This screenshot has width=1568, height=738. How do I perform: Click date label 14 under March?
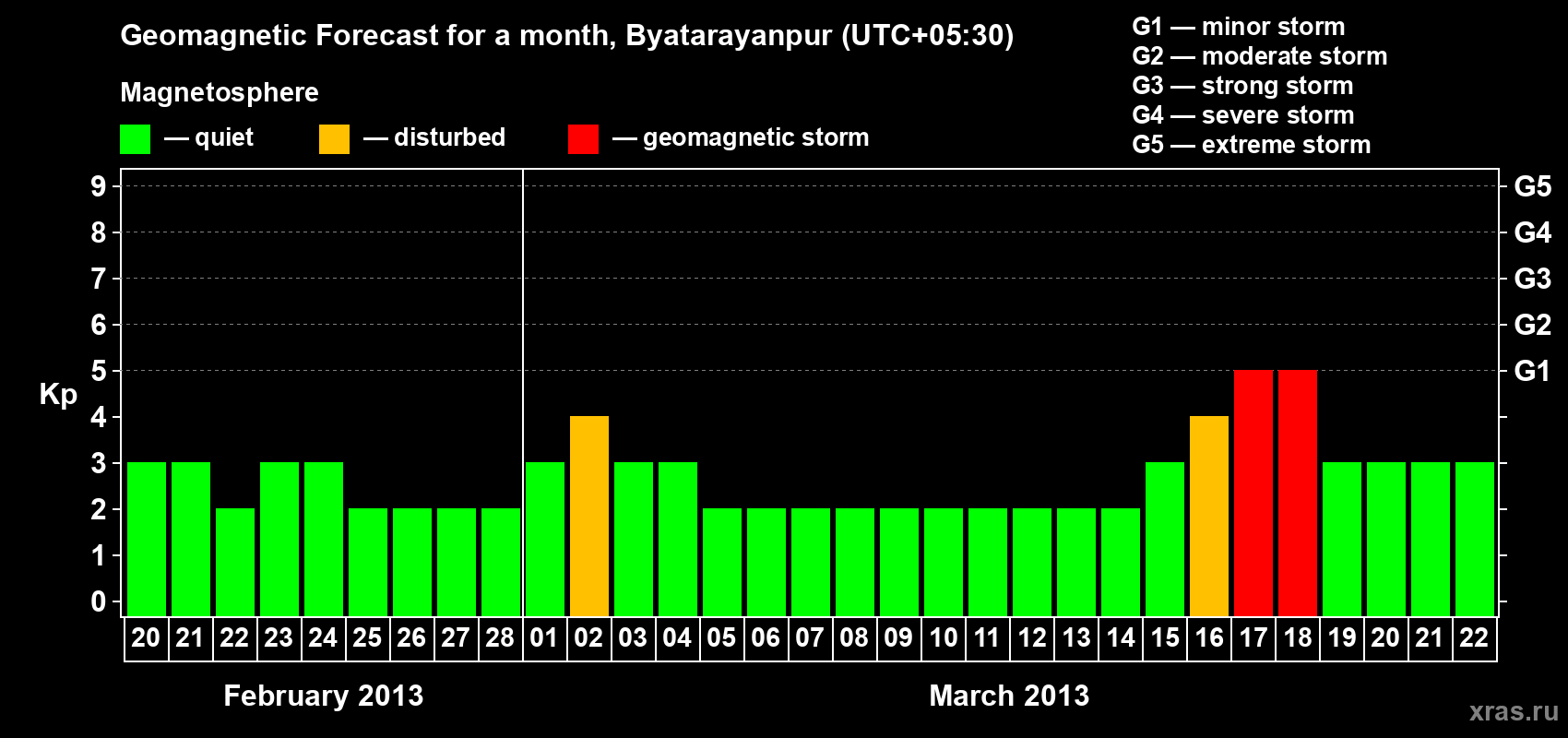[1121, 638]
